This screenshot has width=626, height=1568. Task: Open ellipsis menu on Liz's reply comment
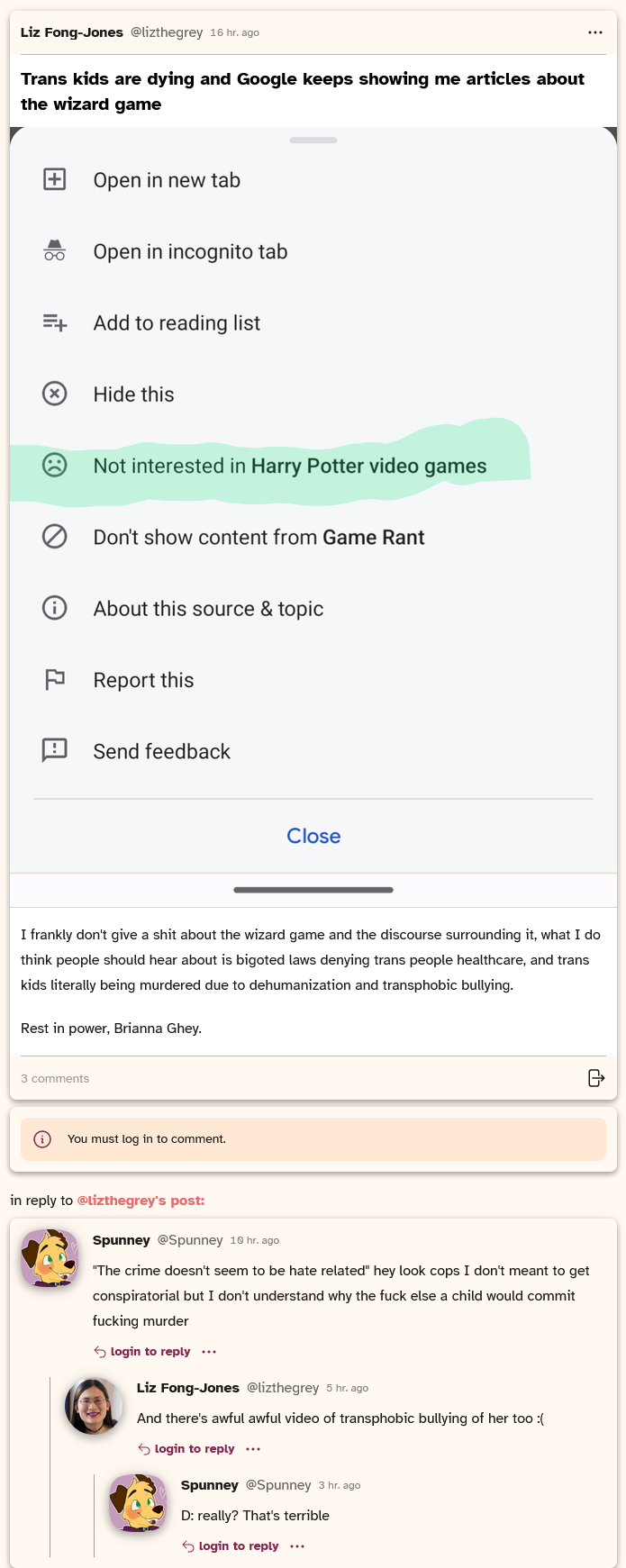[253, 1449]
